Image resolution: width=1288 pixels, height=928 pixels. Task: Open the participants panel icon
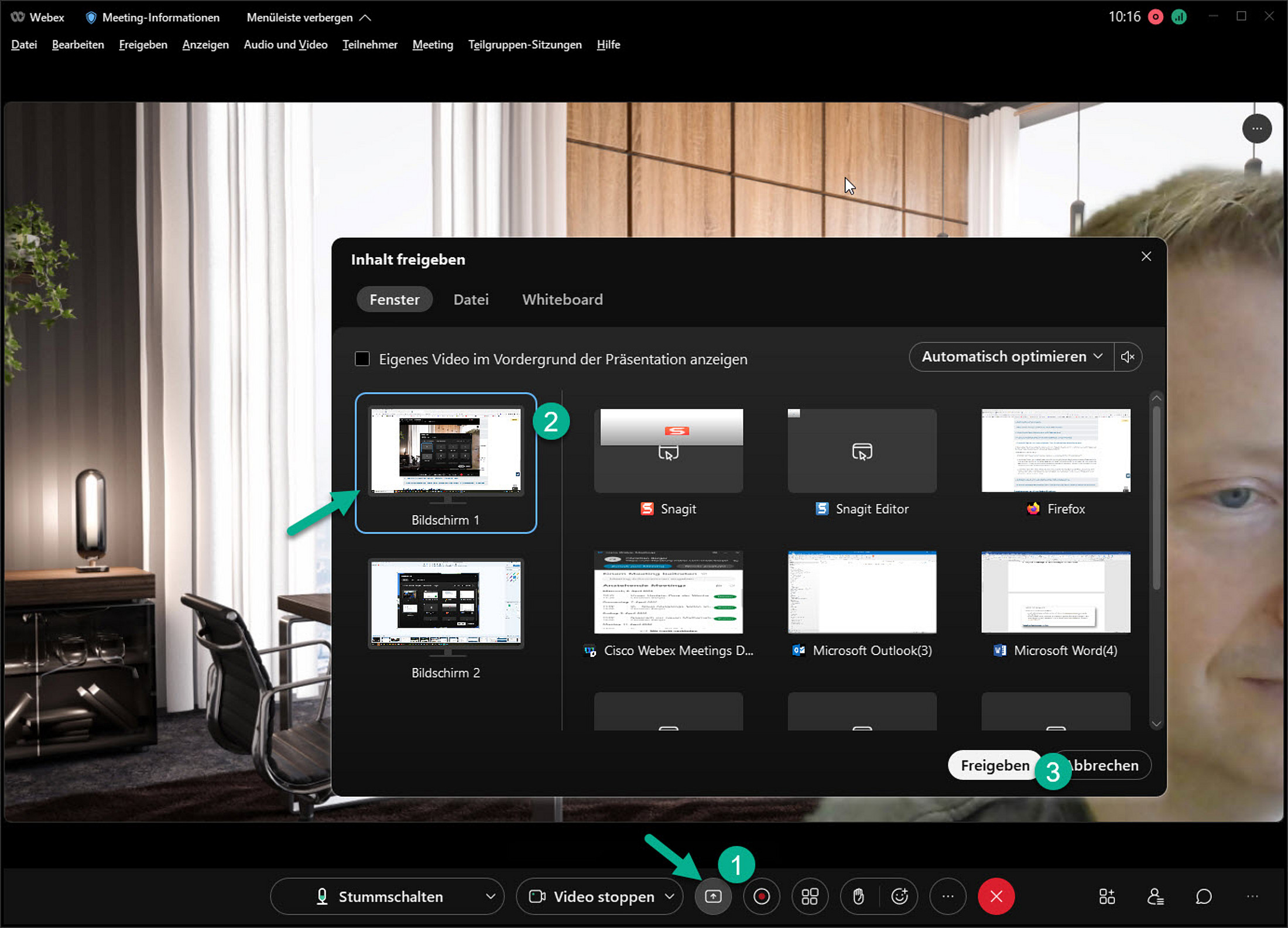tap(1155, 896)
